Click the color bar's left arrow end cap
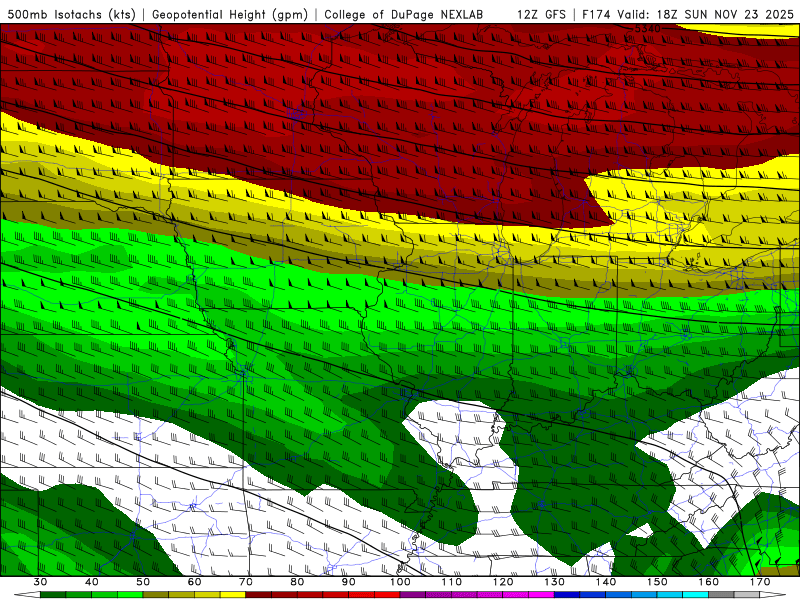The height and width of the screenshot is (600, 800). (x=27, y=595)
